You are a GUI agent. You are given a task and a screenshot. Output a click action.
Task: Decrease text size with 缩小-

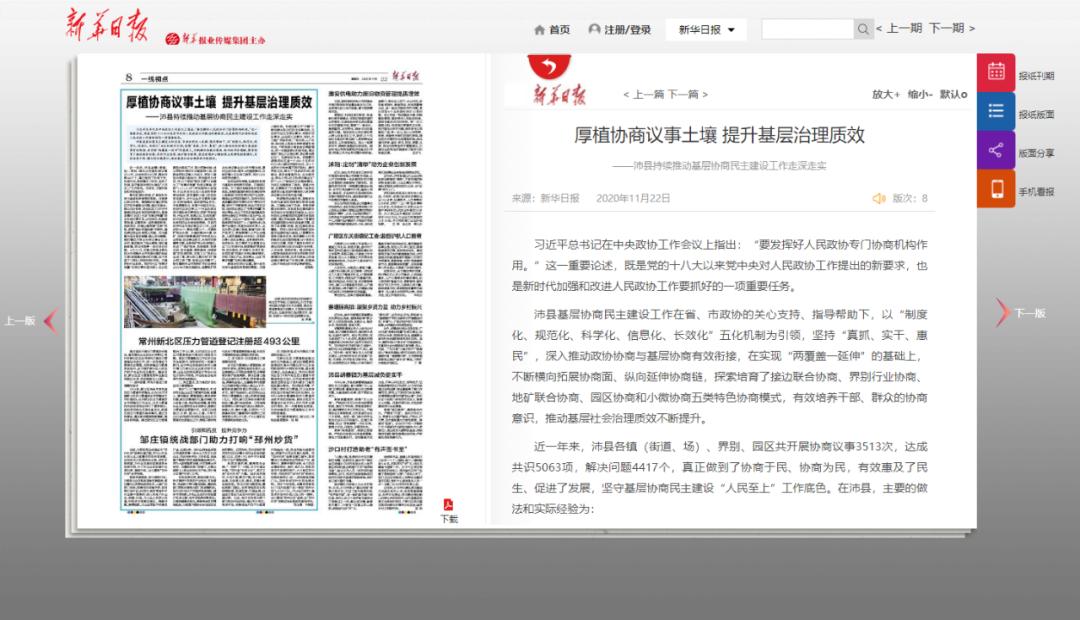[920, 94]
